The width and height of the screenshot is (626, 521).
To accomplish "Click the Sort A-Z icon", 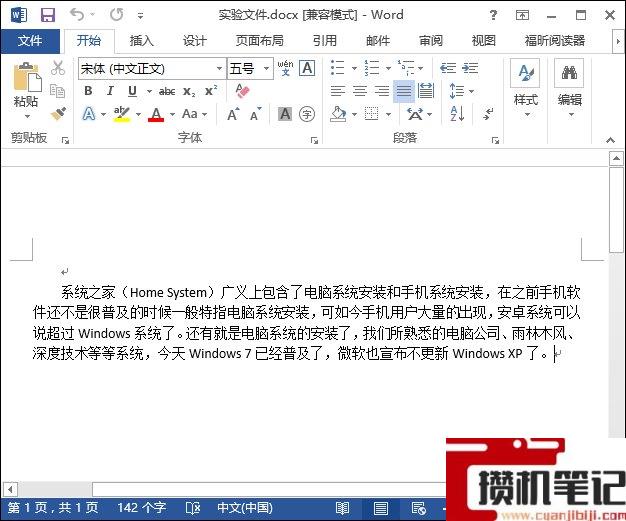I will pyautogui.click(x=457, y=114).
